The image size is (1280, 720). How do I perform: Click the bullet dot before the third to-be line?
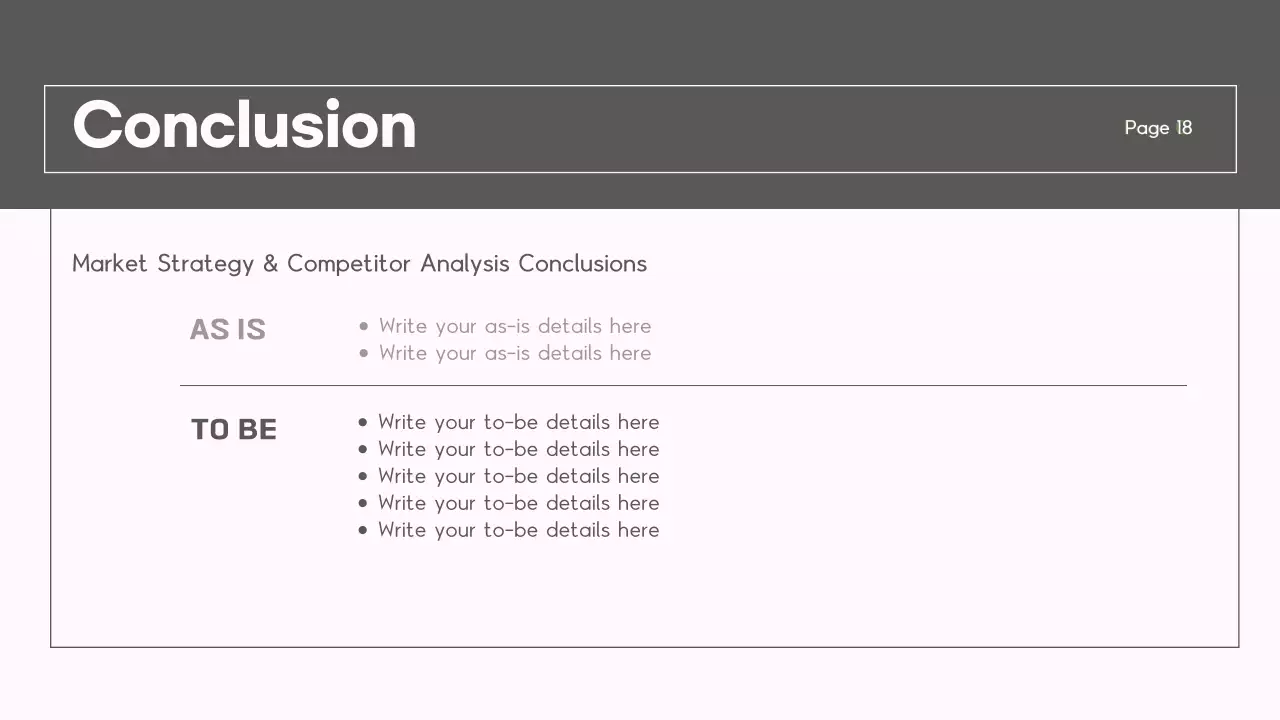pos(363,476)
